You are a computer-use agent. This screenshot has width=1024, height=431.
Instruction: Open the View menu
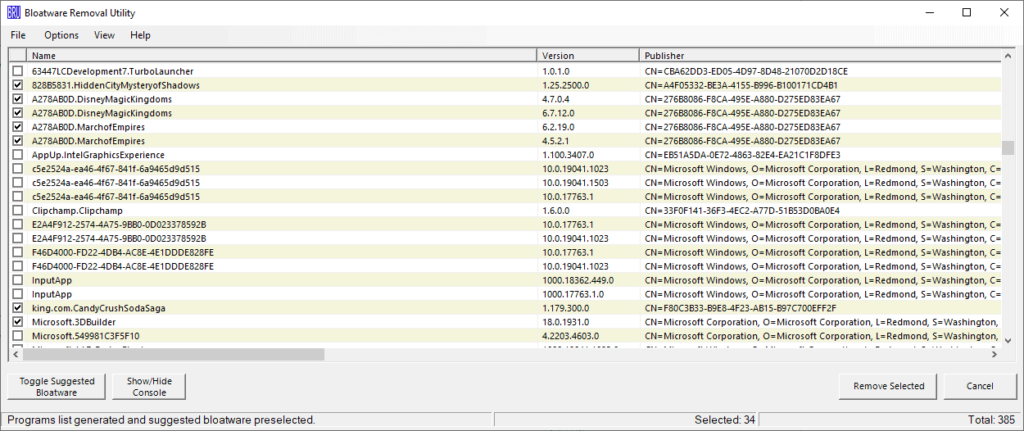point(104,35)
